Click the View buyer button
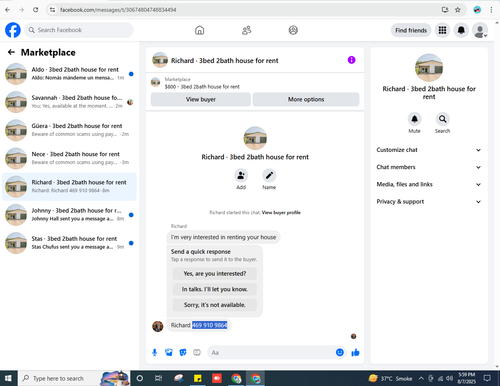The image size is (500, 386). 201,99
